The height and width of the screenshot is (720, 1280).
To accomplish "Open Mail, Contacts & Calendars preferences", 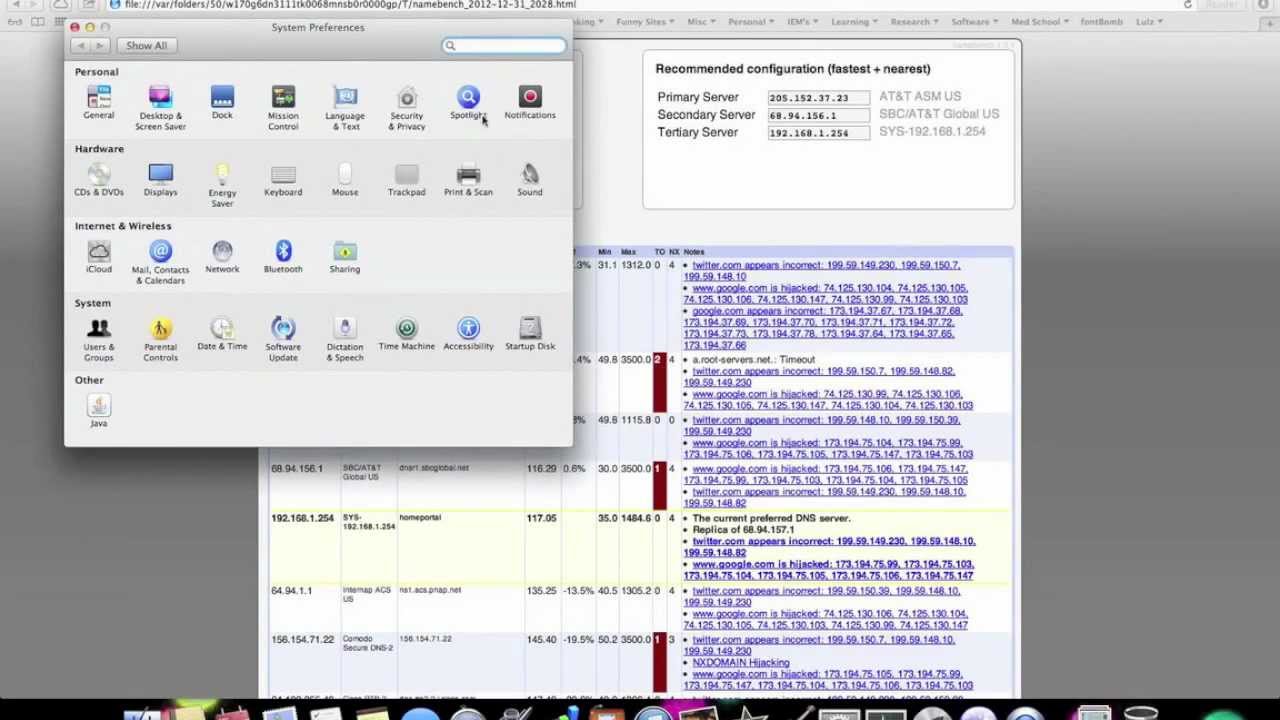I will click(160, 262).
